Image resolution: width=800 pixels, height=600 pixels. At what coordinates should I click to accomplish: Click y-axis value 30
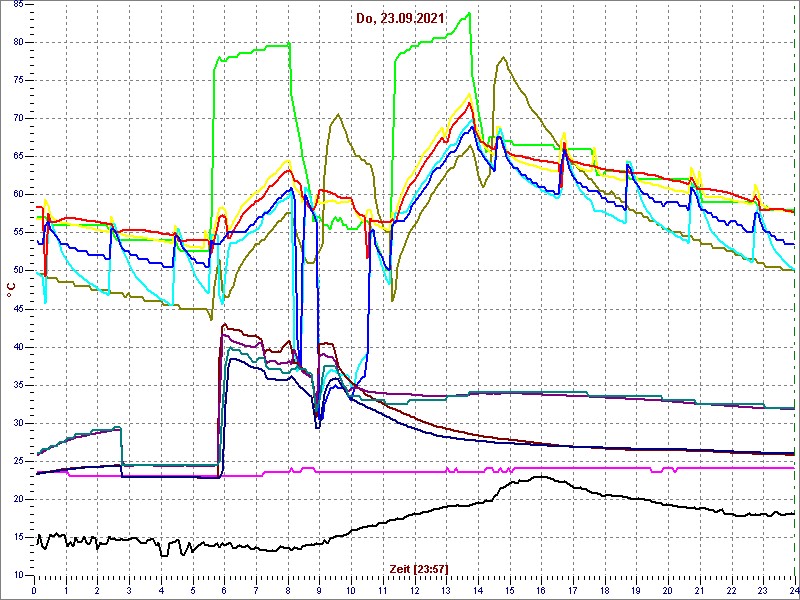[x=16, y=423]
